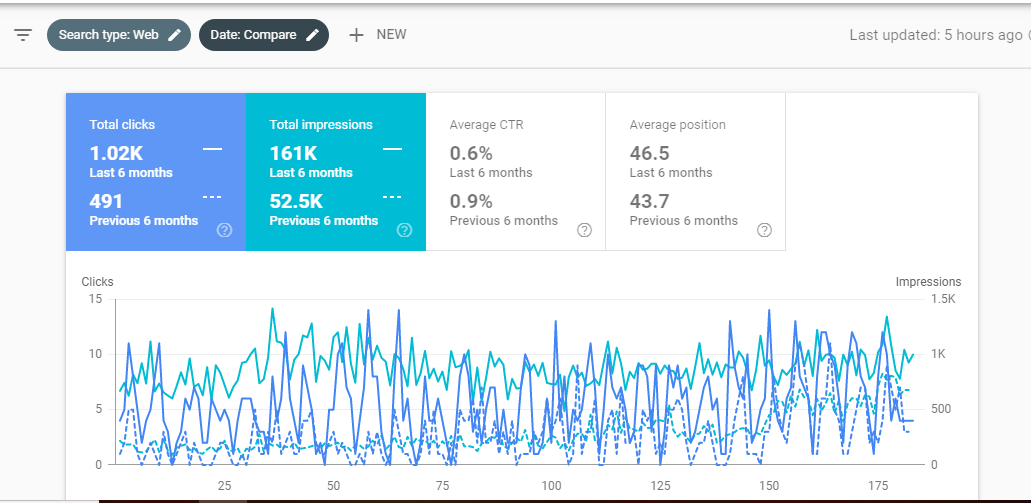Click the Last updated timestamp text
The width and height of the screenshot is (1031, 503).
pyautogui.click(x=936, y=35)
